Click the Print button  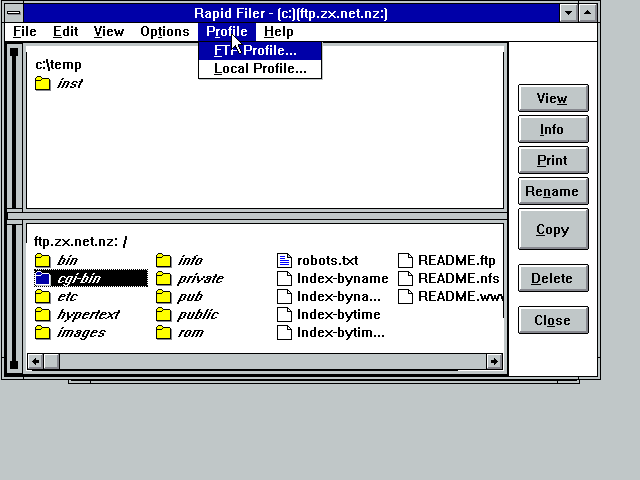553,160
